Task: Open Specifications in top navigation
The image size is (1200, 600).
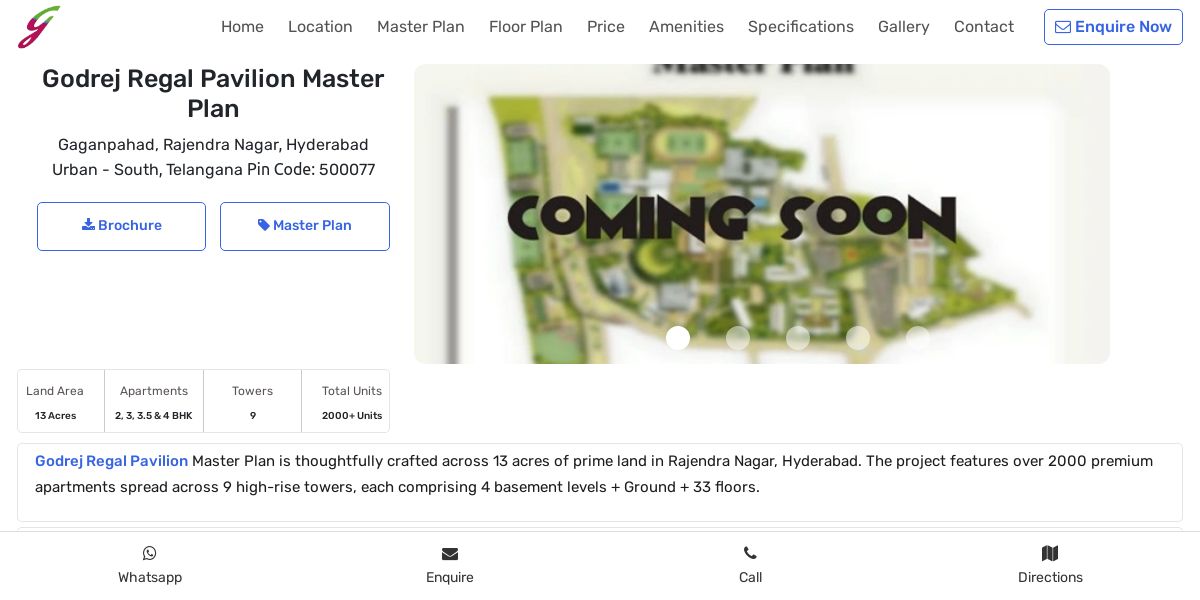Action: point(801,27)
